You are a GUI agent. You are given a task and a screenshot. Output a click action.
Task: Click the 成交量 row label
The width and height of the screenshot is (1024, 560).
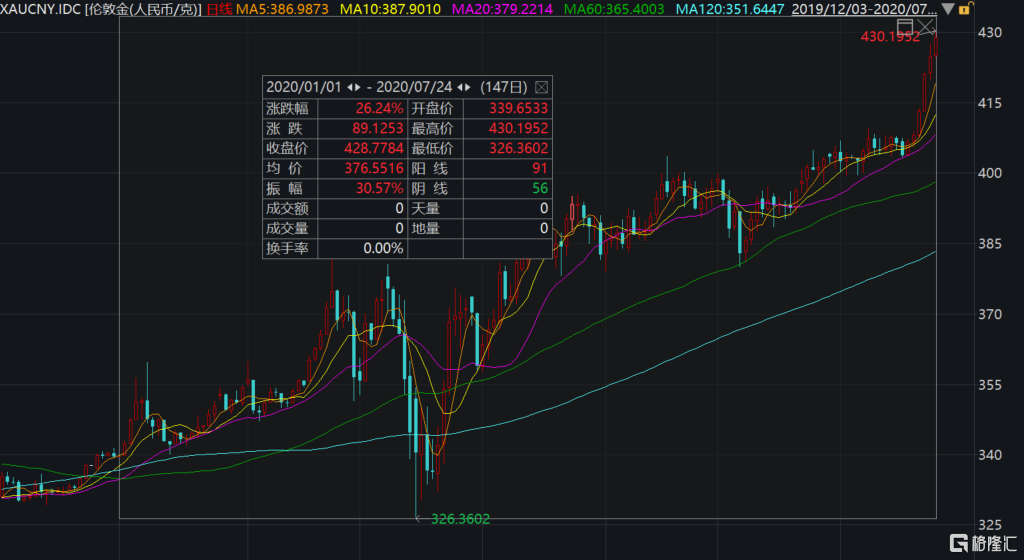pos(287,228)
